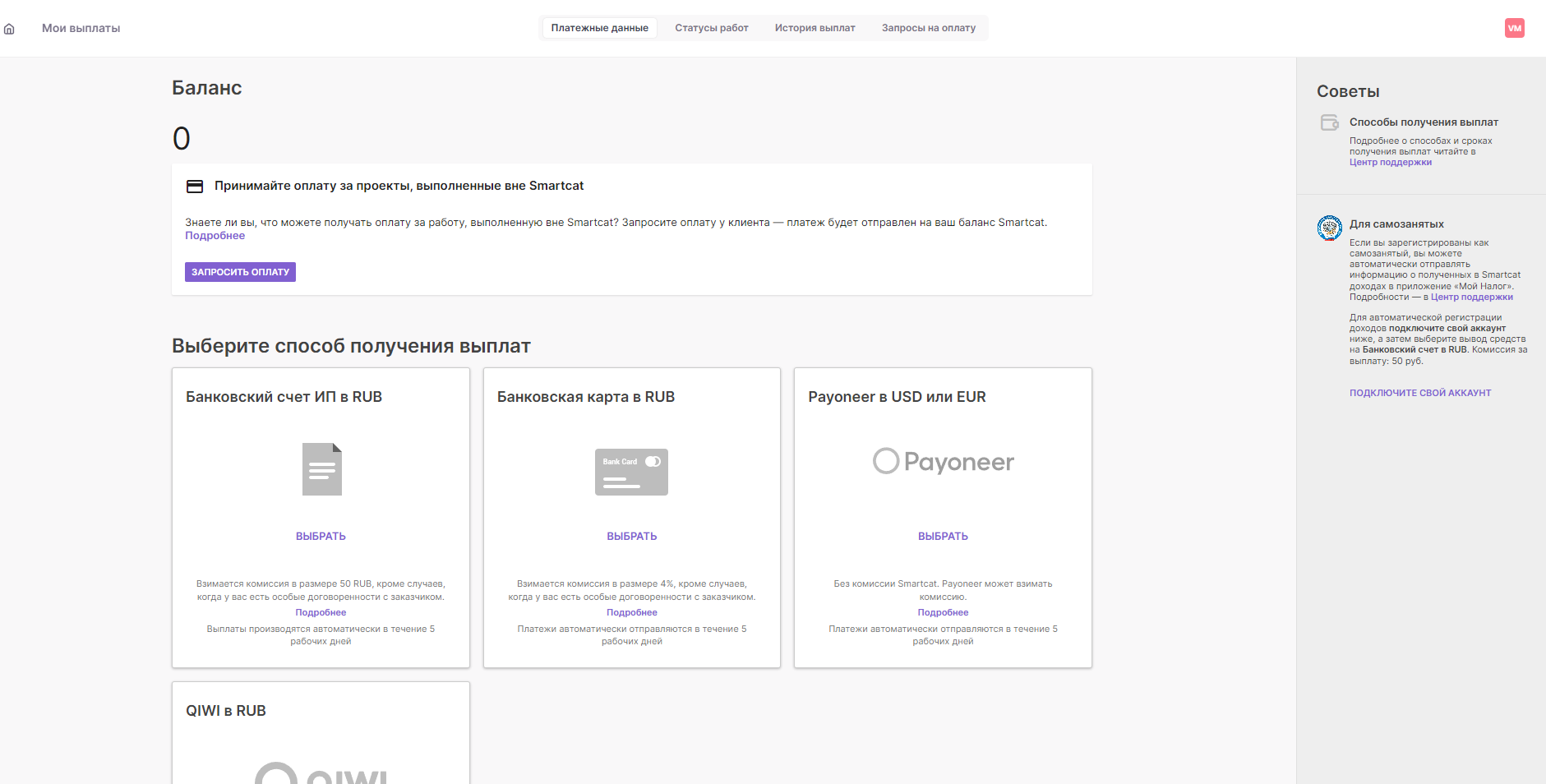This screenshot has width=1546, height=784.
Task: Click the wallet icon in Советы panel
Action: point(1329,122)
